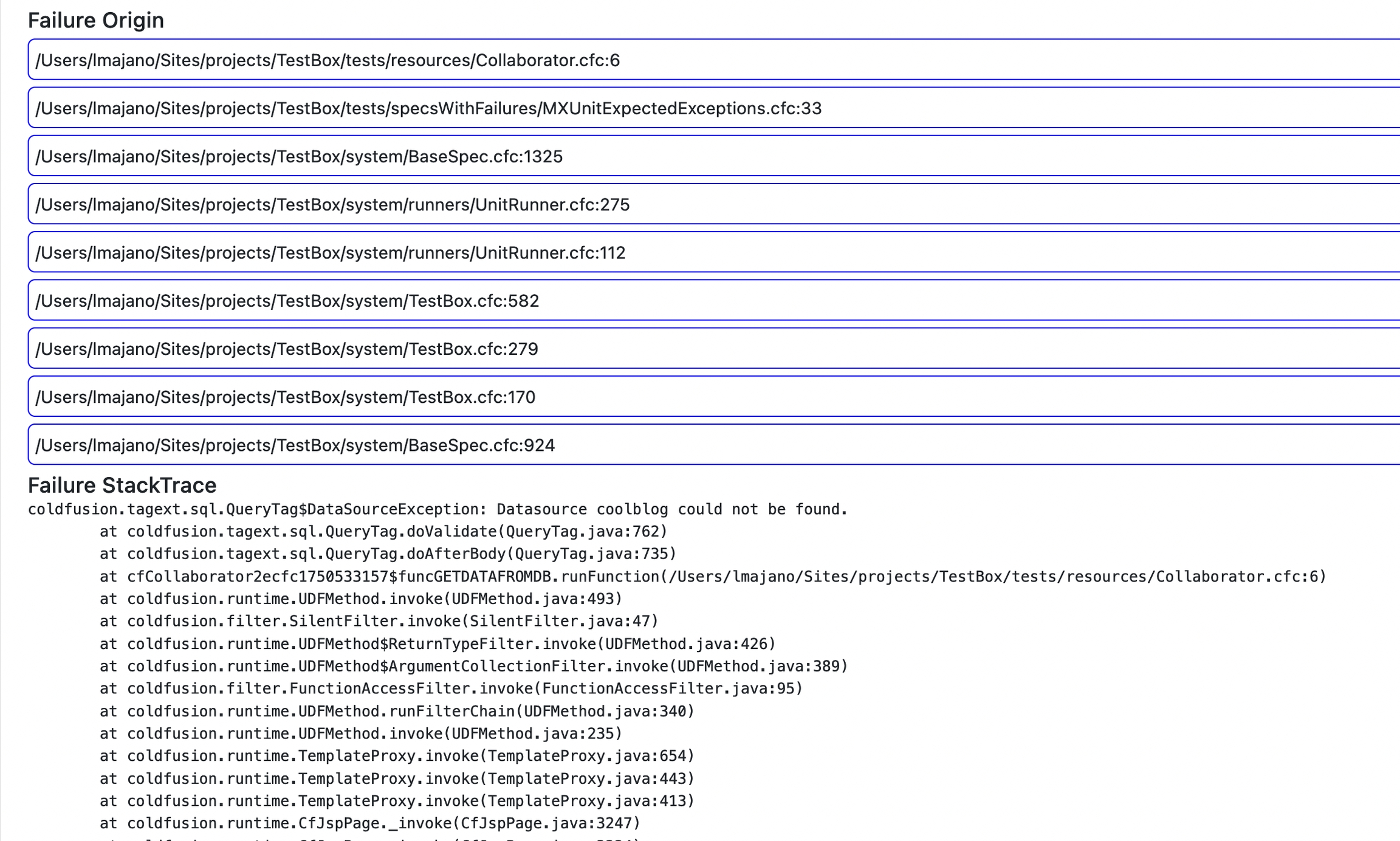Click the QueryTag.doAfterBody stack trace line
1400x841 pixels.
[388, 554]
